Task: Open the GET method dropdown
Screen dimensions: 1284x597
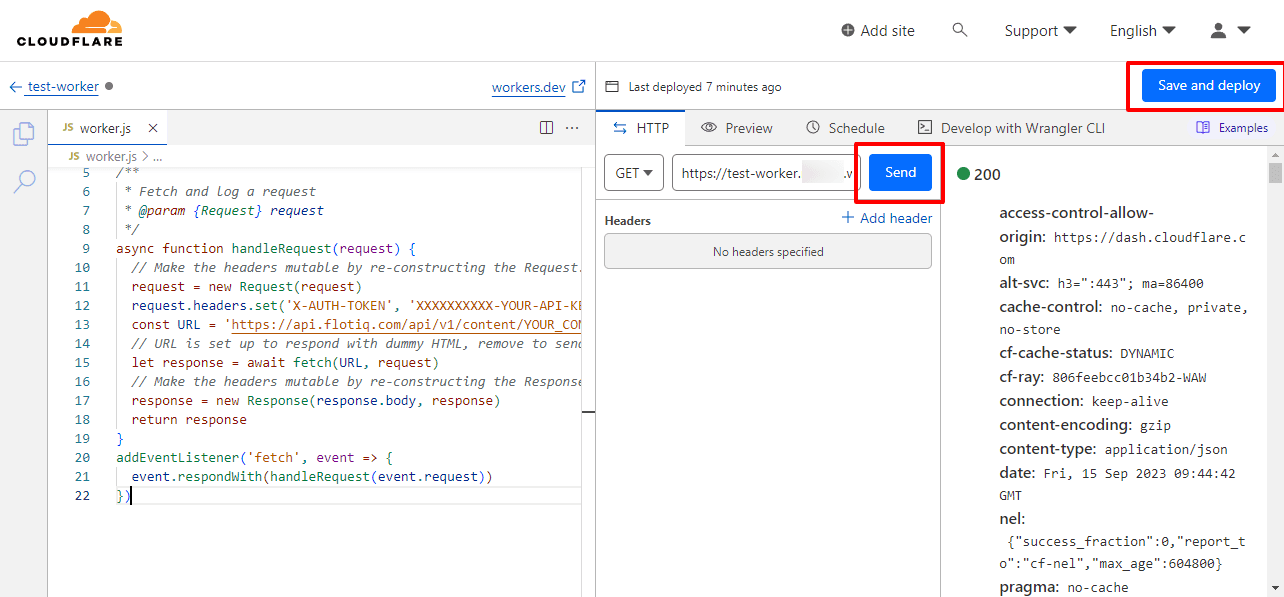Action: click(634, 173)
